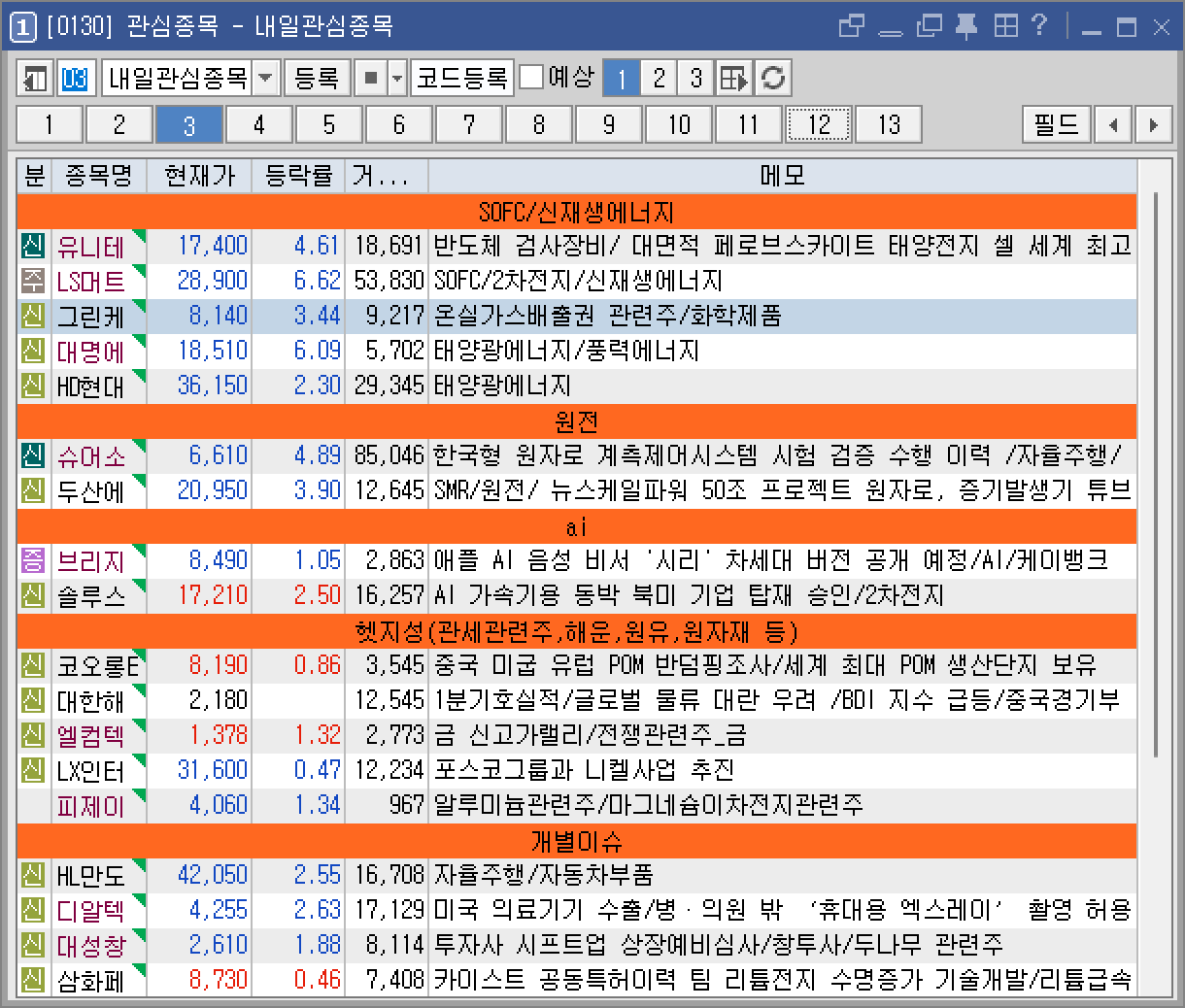This screenshot has height=1008, width=1185.
Task: Switch to watchlist tab 13
Action: 889,125
